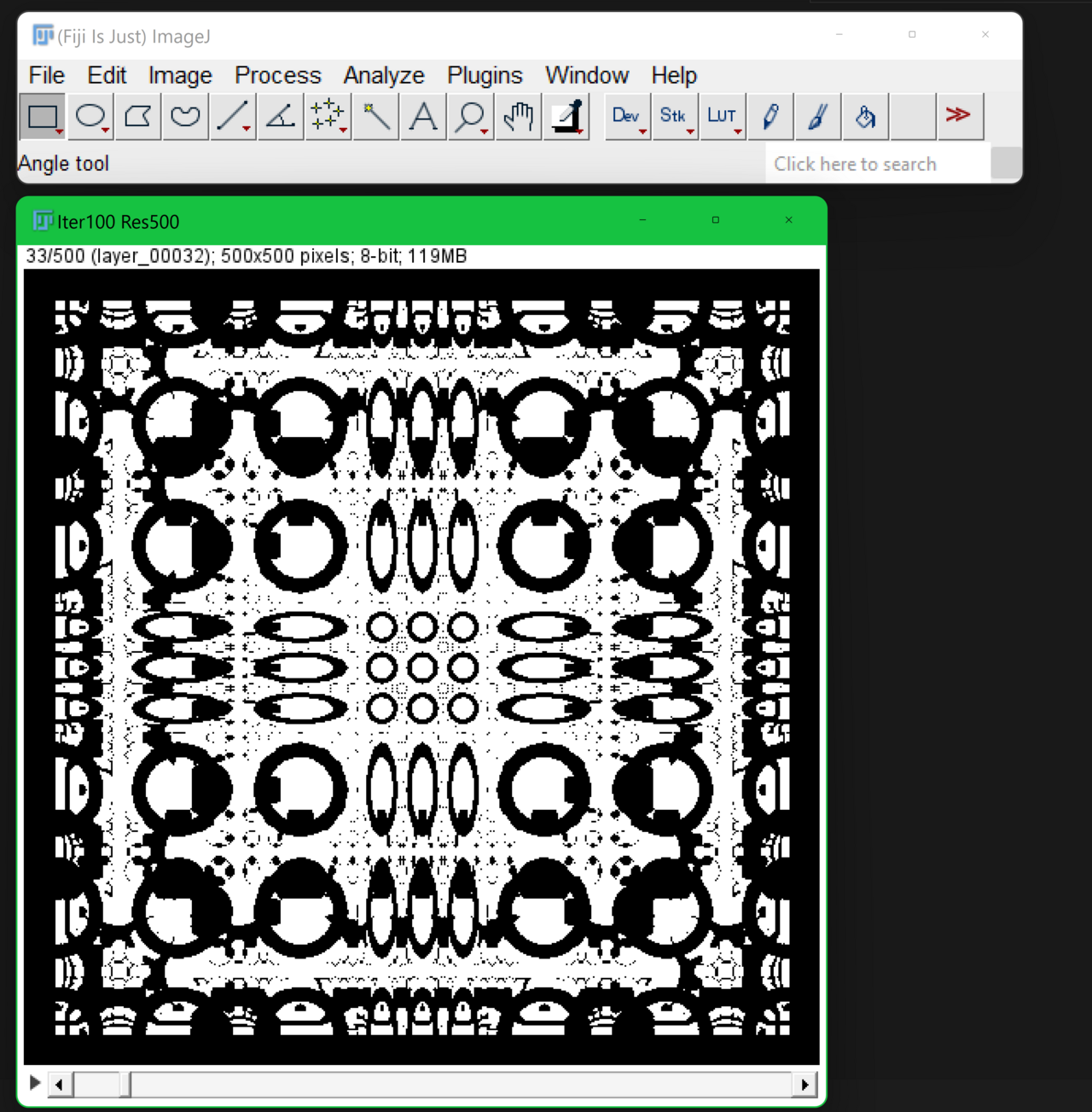The height and width of the screenshot is (1112, 1092).
Task: Open the Stk stack tools dropdown
Action: click(x=675, y=116)
